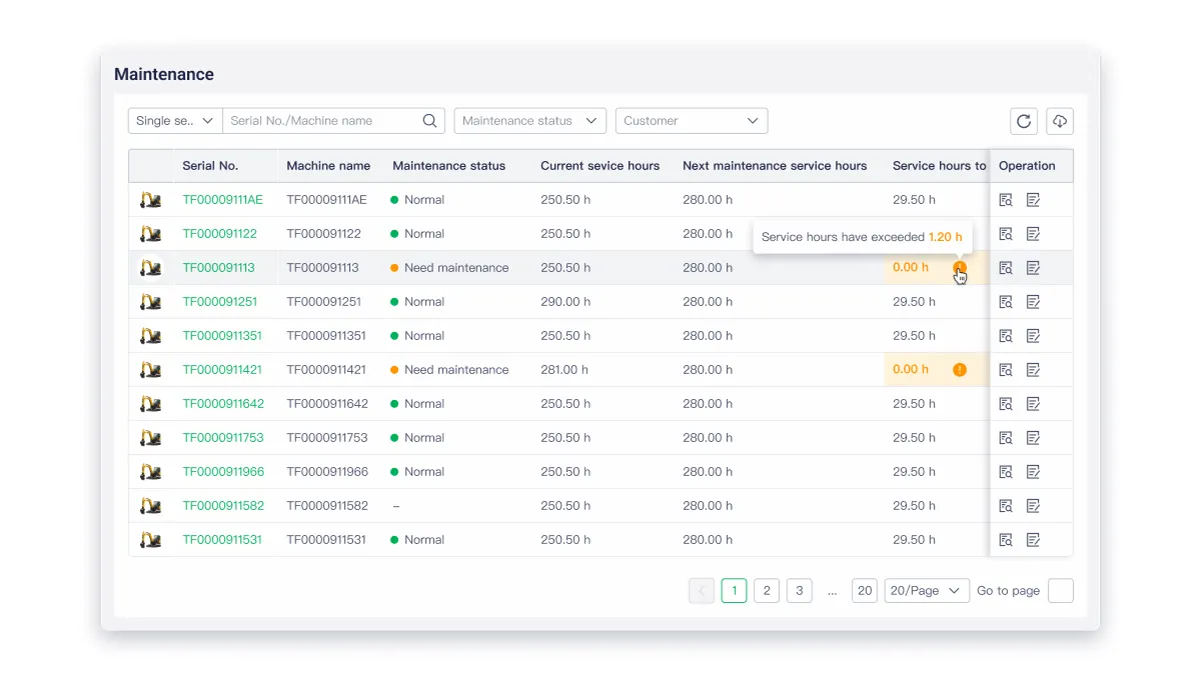Open view details icon for TF00009111AE

point(1006,200)
